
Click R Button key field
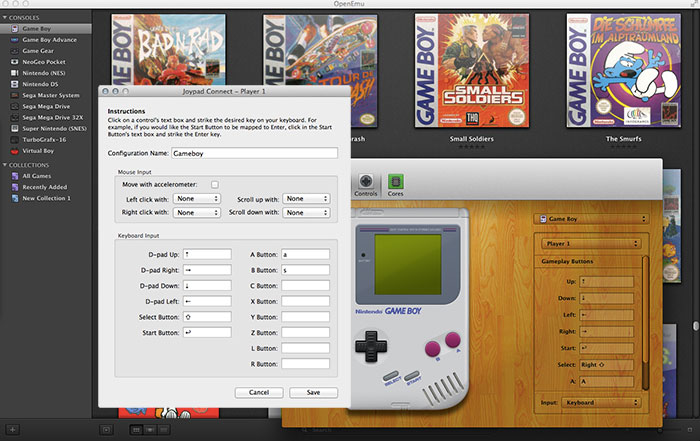click(x=306, y=364)
